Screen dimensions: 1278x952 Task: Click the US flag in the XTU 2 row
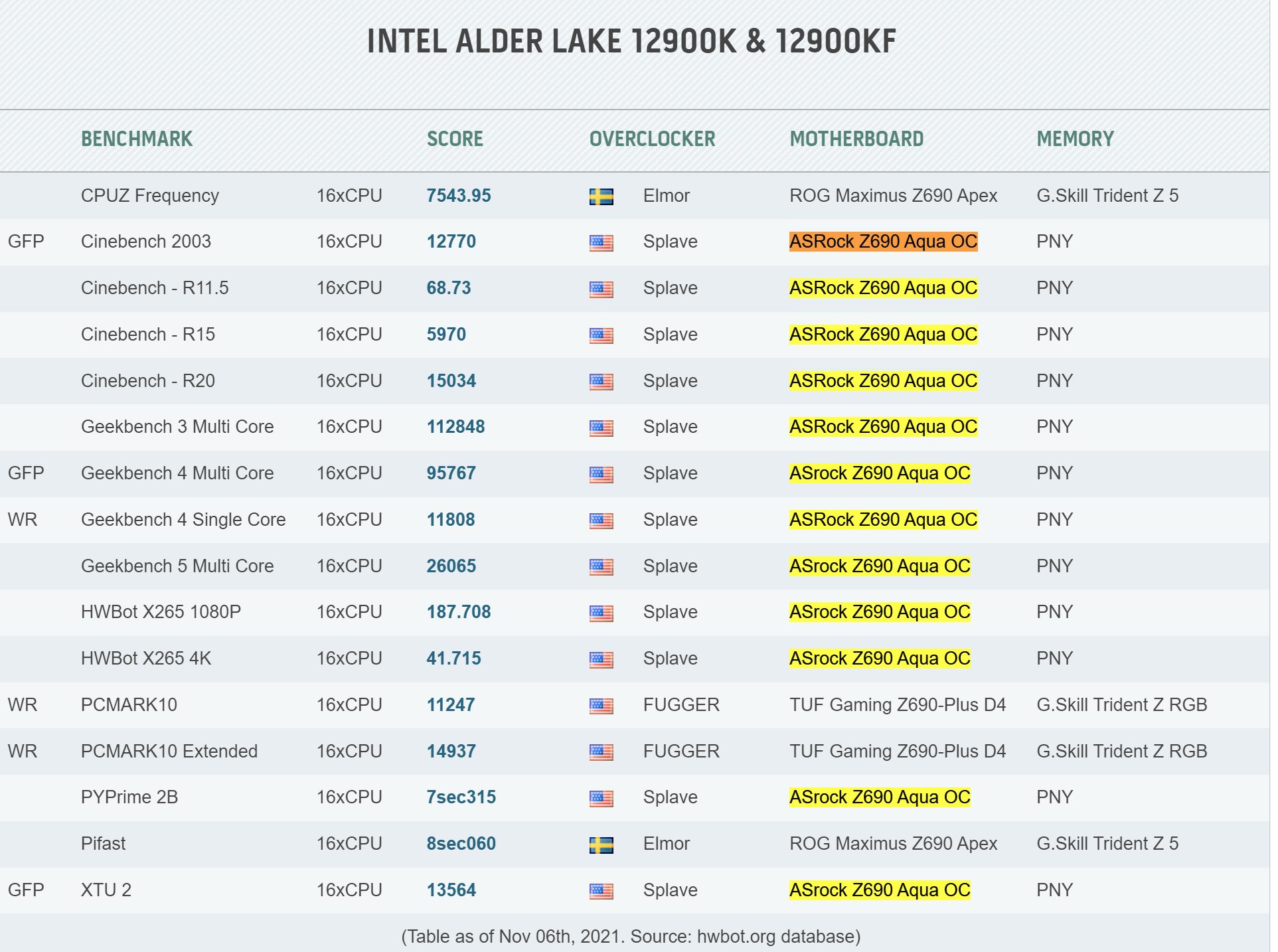pos(601,891)
